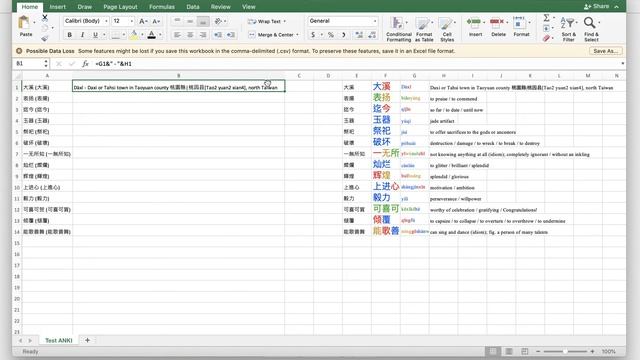The height and width of the screenshot is (360, 640).
Task: Click the Find & Select magnifier icon
Action: click(x=589, y=23)
